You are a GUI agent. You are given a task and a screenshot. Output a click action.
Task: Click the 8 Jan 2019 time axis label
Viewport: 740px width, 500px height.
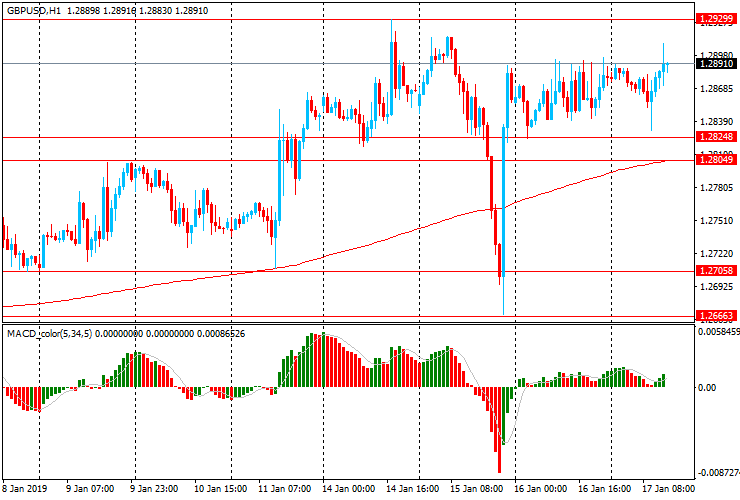click(x=25, y=488)
